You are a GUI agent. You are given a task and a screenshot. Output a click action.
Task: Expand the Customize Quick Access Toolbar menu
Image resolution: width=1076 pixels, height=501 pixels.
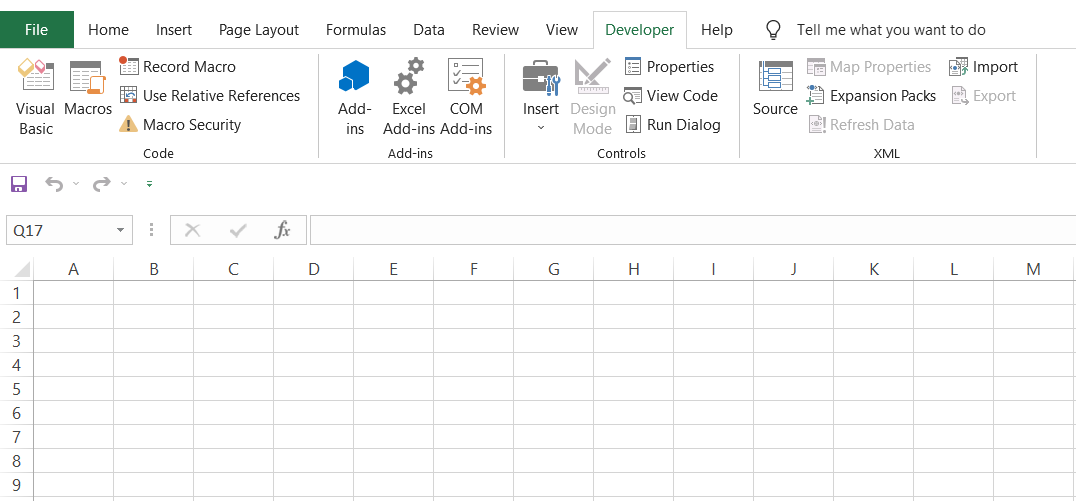tap(149, 184)
